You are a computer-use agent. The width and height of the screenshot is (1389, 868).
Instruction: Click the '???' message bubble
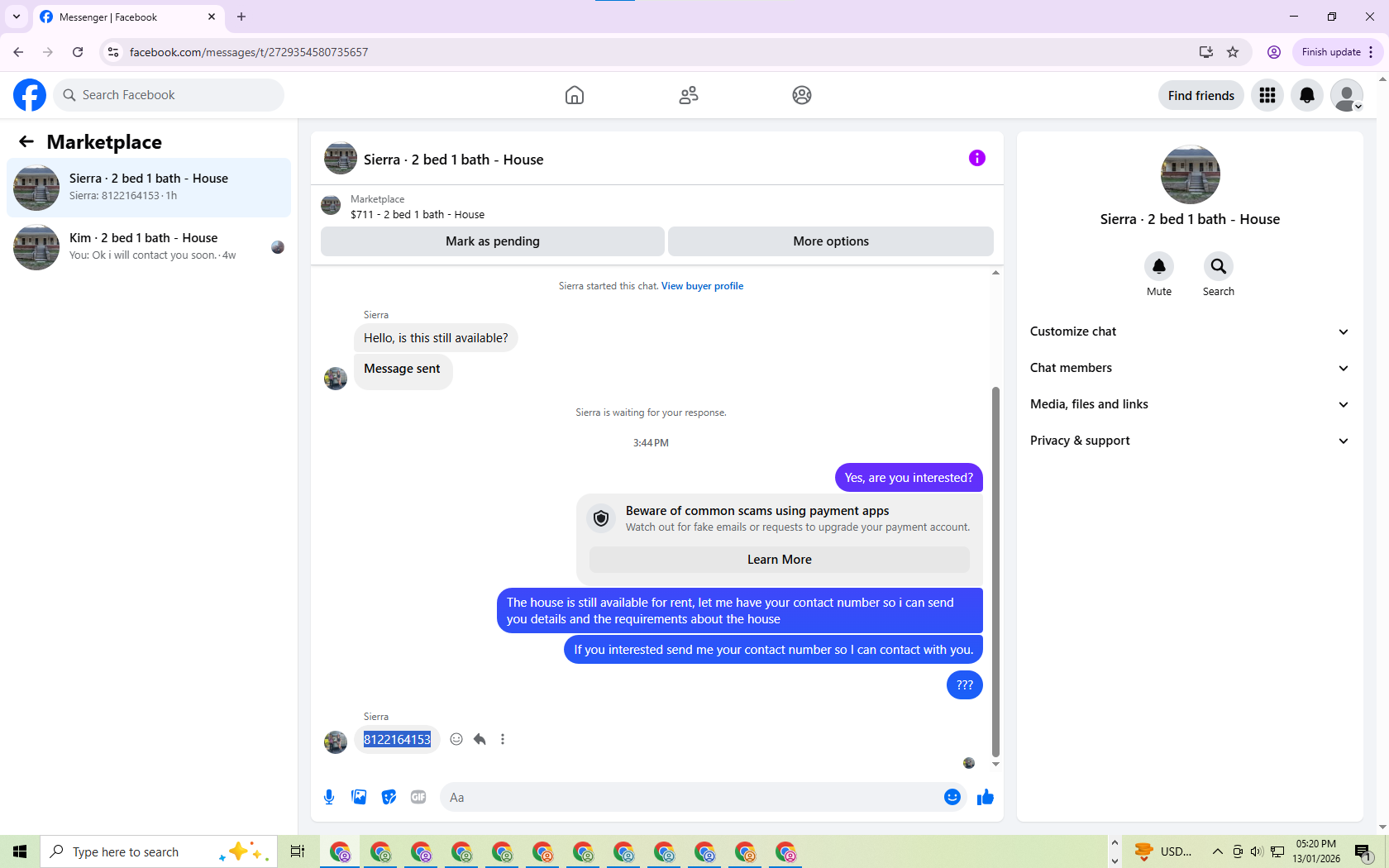pos(965,685)
